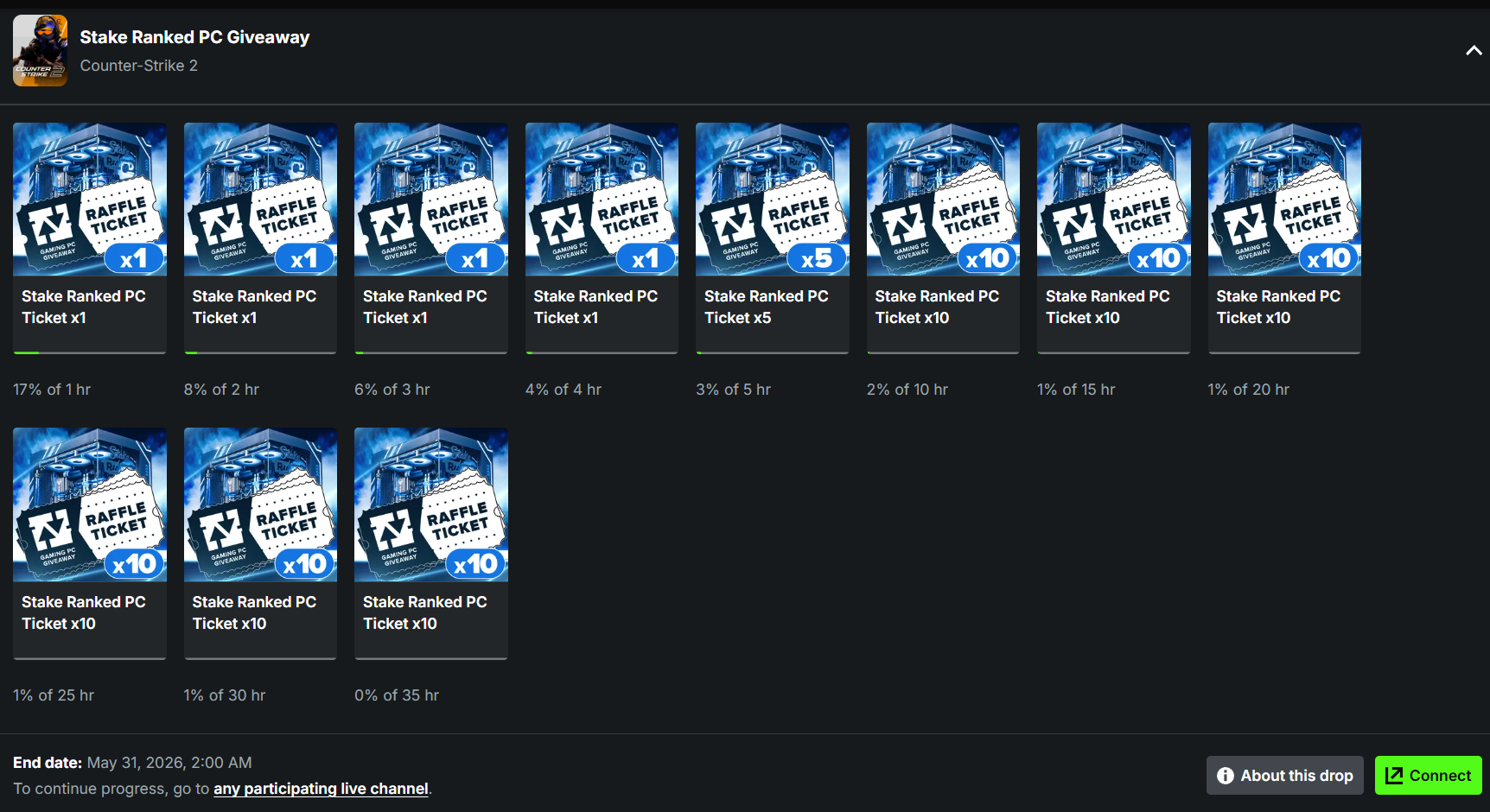1490x812 pixels.
Task: Click x10 ticket image for the 30 hr drop
Action: [260, 505]
